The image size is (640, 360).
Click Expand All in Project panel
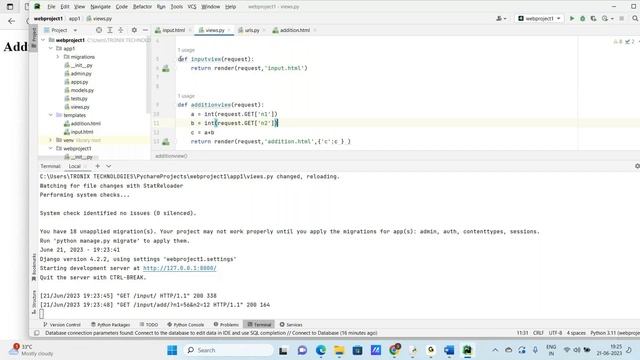(x=110, y=30)
